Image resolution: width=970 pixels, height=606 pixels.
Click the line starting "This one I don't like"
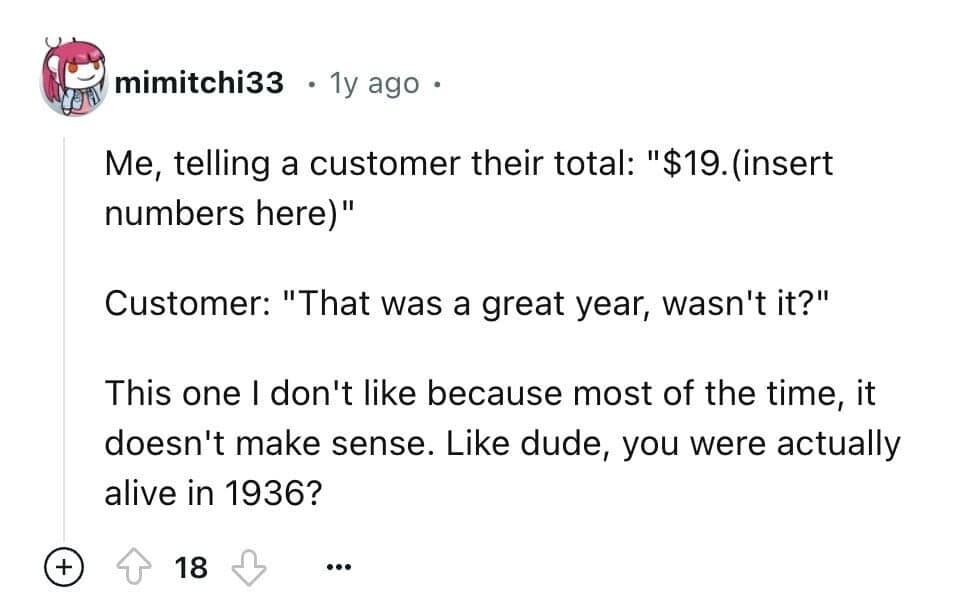pos(490,393)
